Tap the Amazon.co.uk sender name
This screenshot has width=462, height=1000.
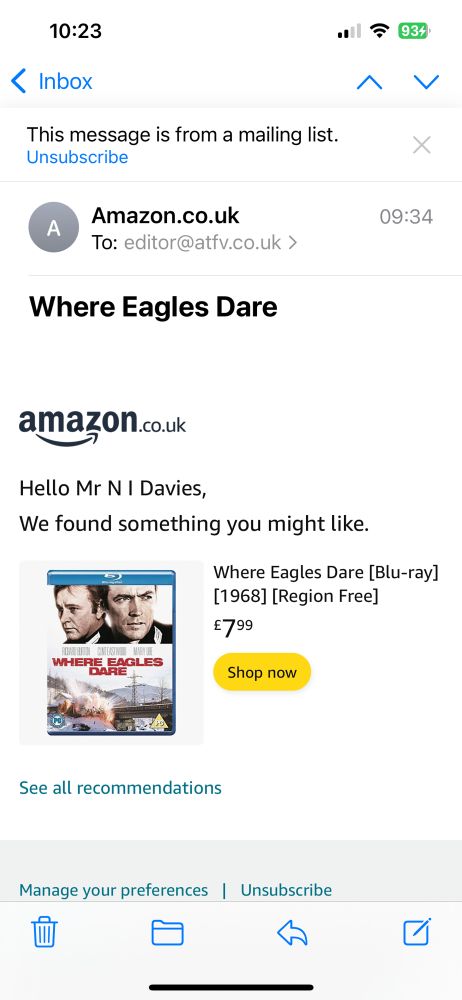[x=165, y=216]
